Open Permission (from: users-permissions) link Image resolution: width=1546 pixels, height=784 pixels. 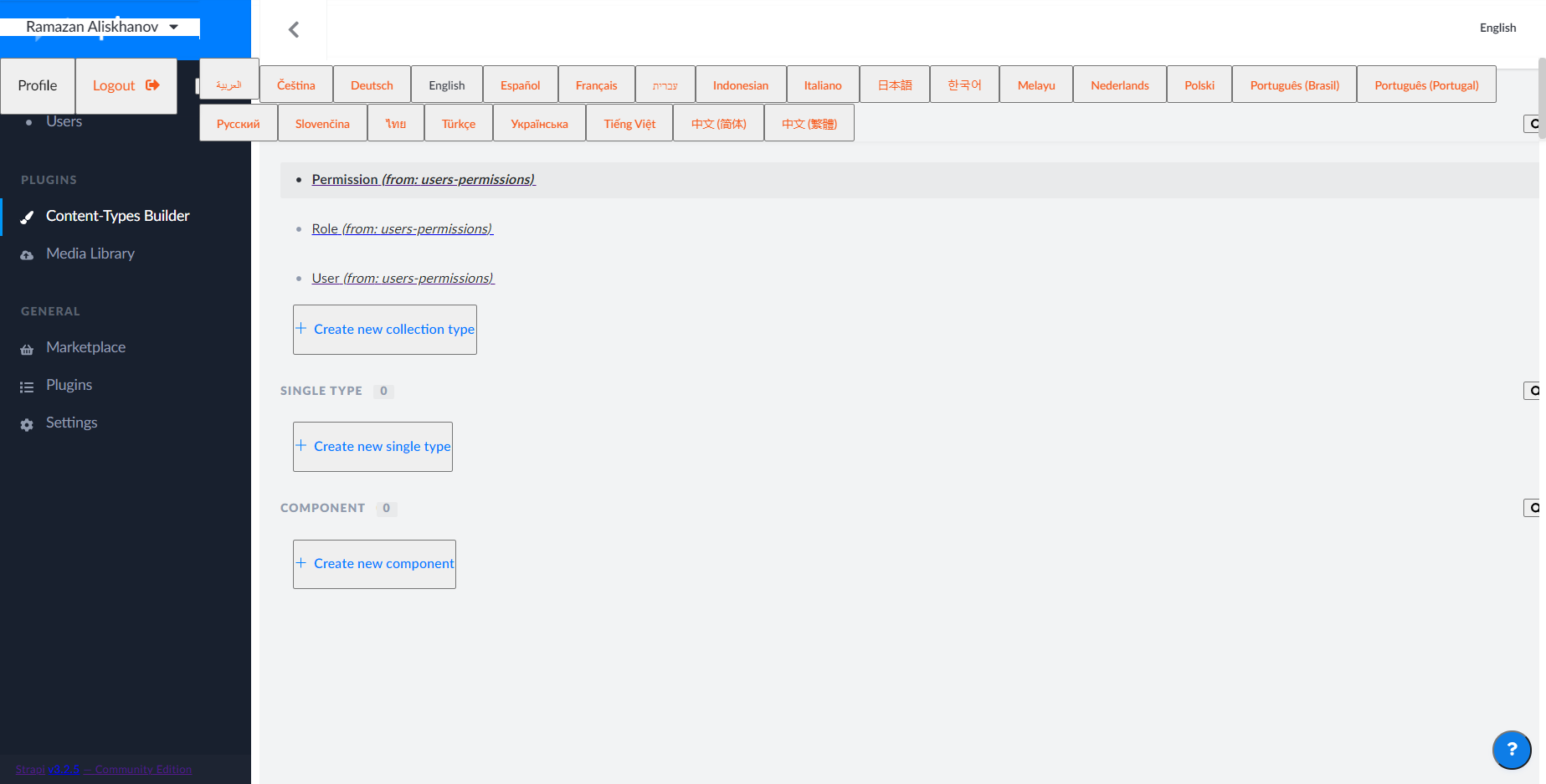(424, 180)
